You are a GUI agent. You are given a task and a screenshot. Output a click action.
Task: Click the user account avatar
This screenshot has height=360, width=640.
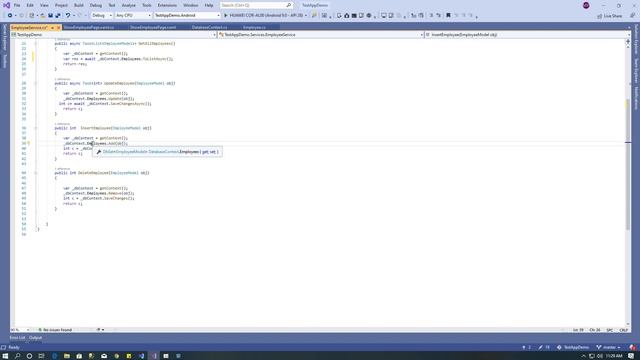[x=586, y=5]
